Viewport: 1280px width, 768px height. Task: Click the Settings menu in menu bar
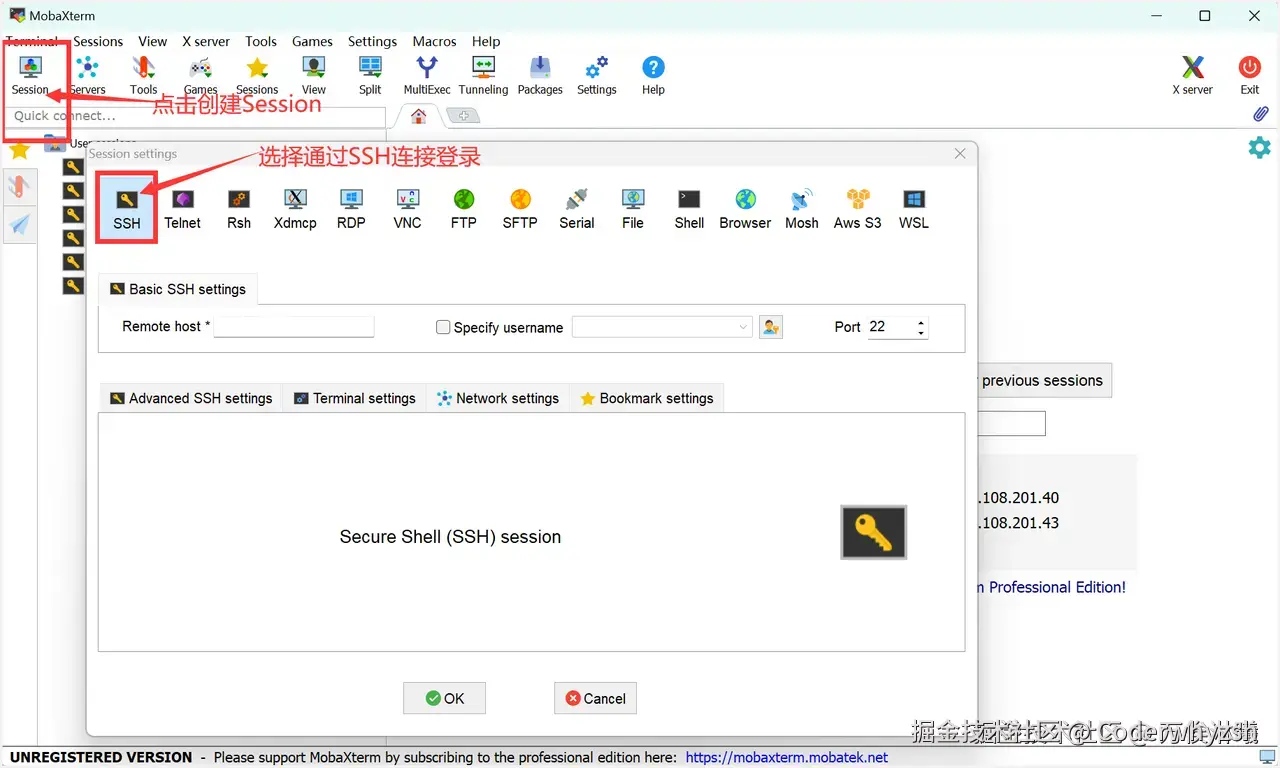pos(372,41)
